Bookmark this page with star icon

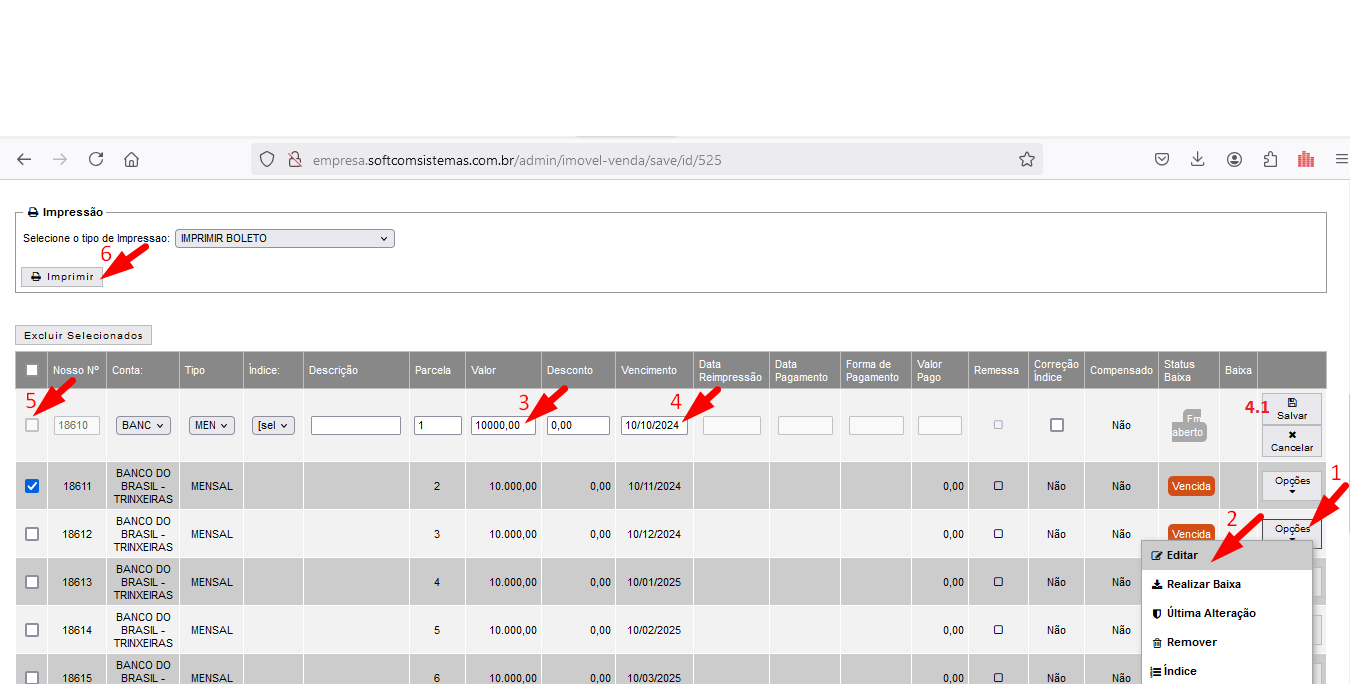[1026, 159]
